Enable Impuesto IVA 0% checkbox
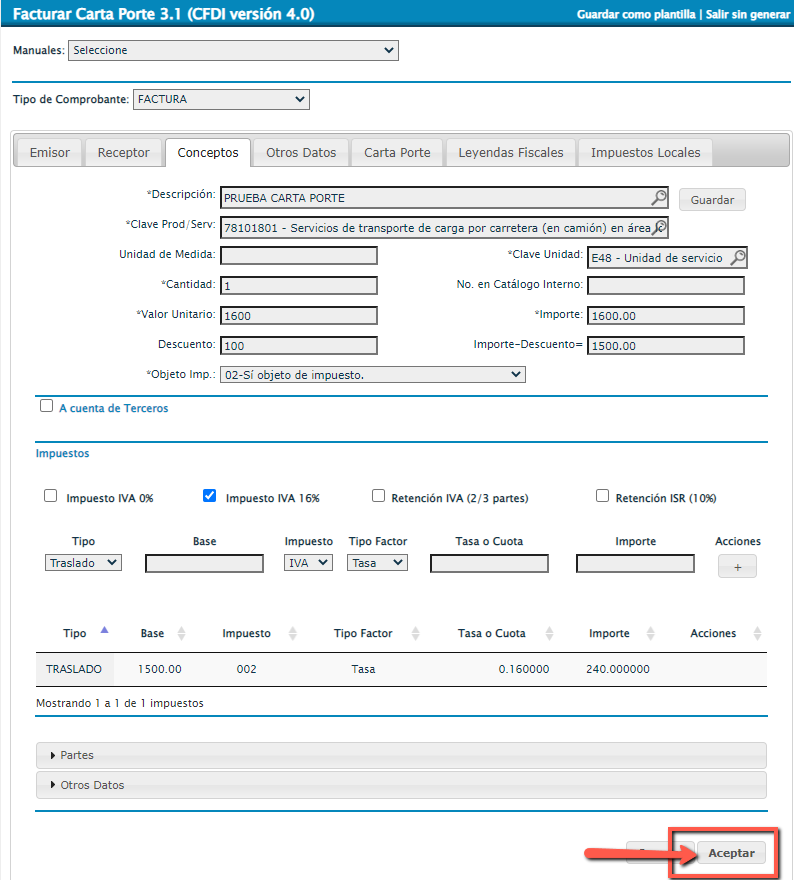 point(51,496)
